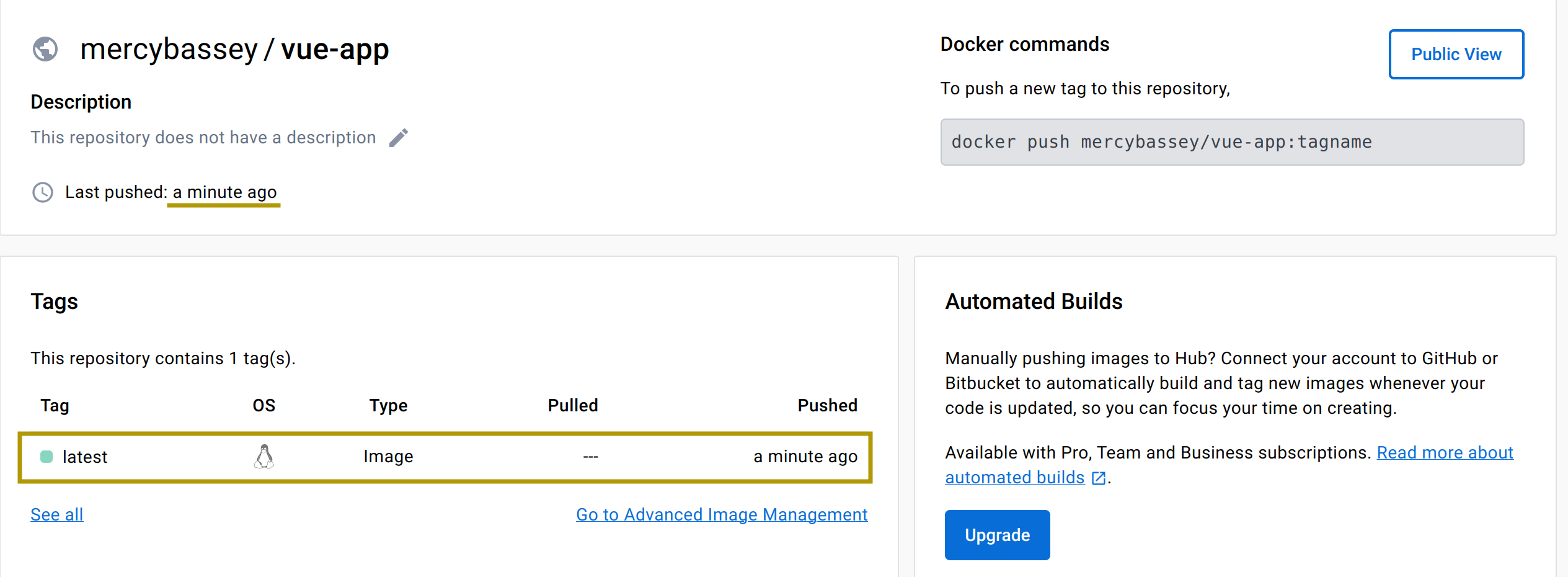Click 'a minute ago' in the Pushed column
Image resolution: width=1568 pixels, height=577 pixels.
805,457
